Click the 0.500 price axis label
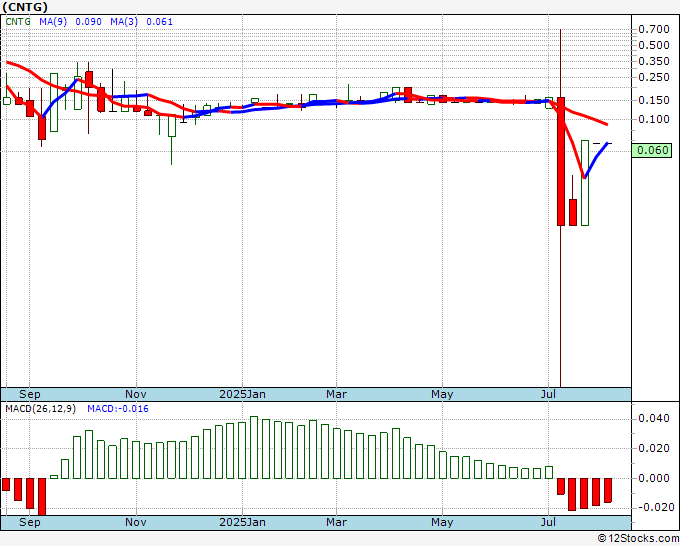This screenshot has width=680, height=546. [x=654, y=45]
